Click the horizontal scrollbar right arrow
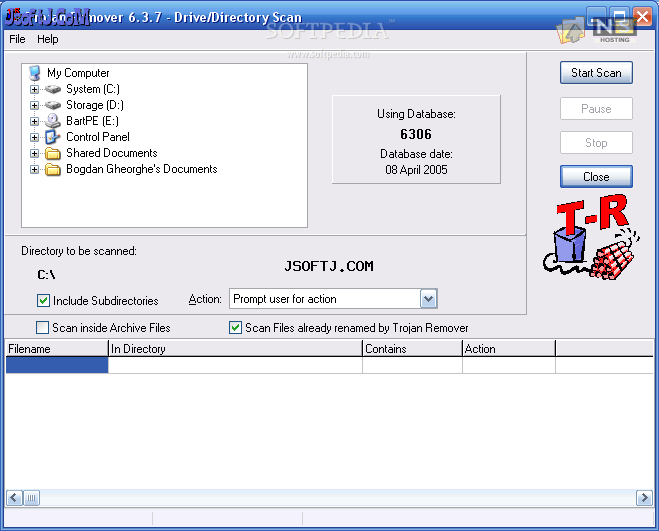The image size is (659, 531). coord(644,498)
